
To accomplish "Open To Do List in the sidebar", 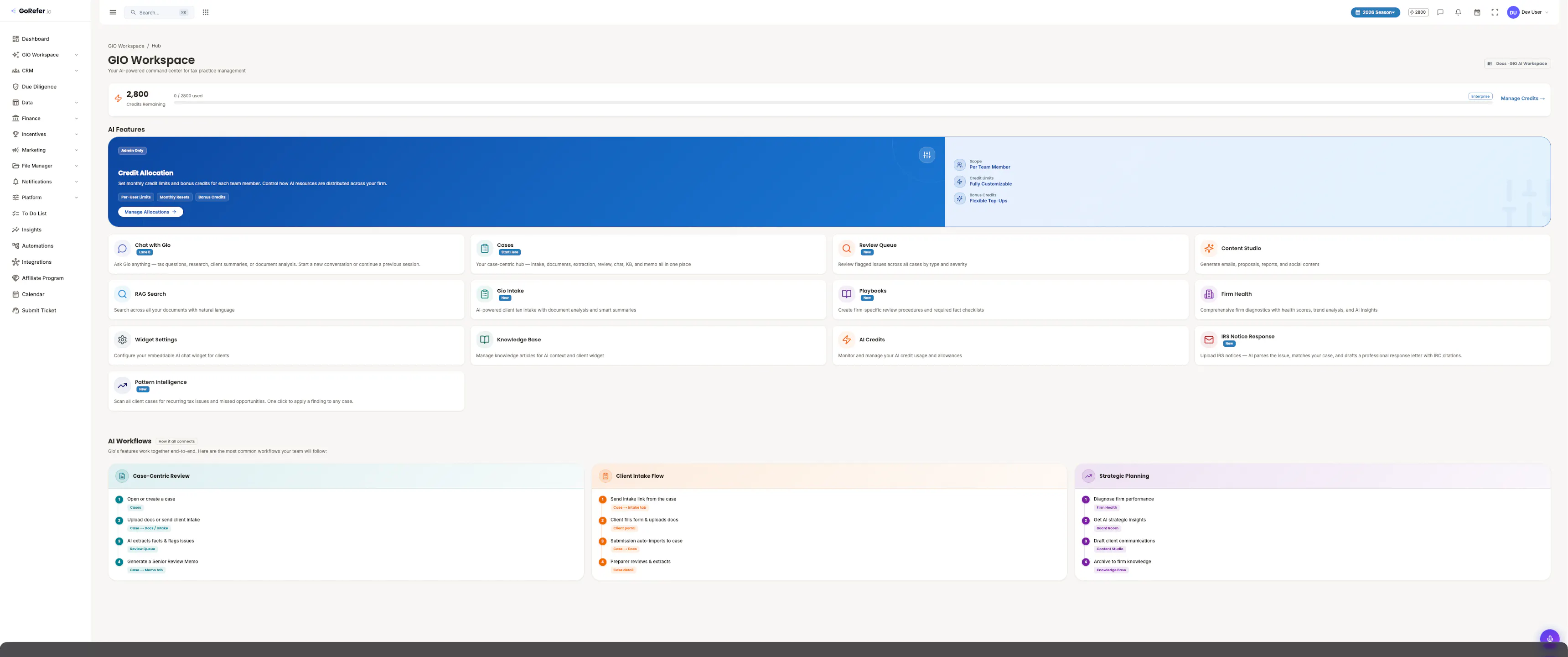I will 45,214.
